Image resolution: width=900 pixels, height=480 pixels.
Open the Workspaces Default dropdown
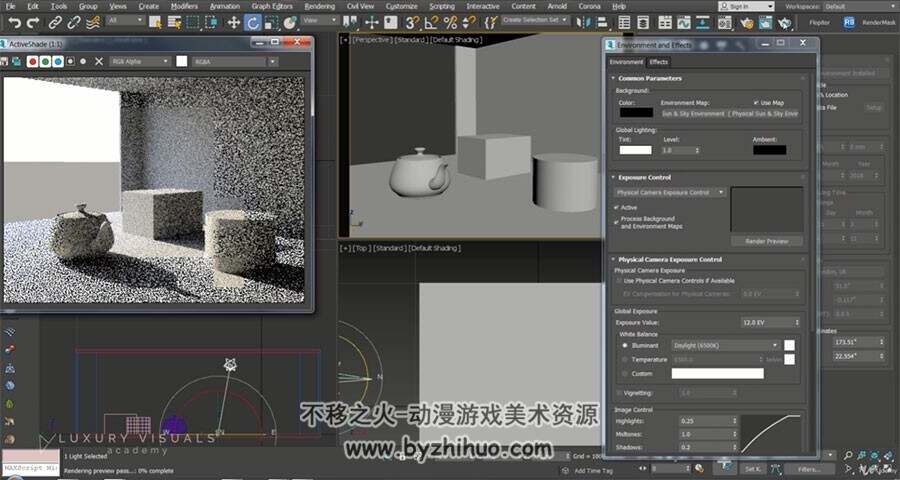tap(860, 6)
